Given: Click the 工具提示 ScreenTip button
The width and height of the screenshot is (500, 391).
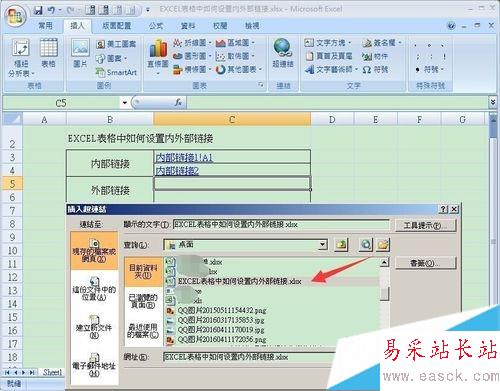Looking at the screenshot, I should [425, 226].
